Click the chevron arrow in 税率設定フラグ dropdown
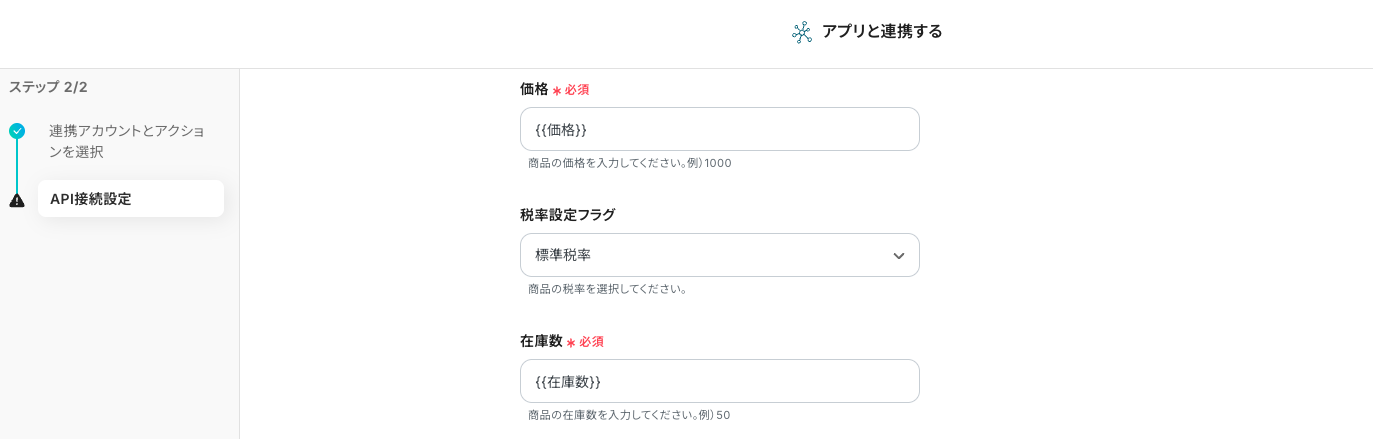Image resolution: width=1373 pixels, height=439 pixels. (x=898, y=256)
